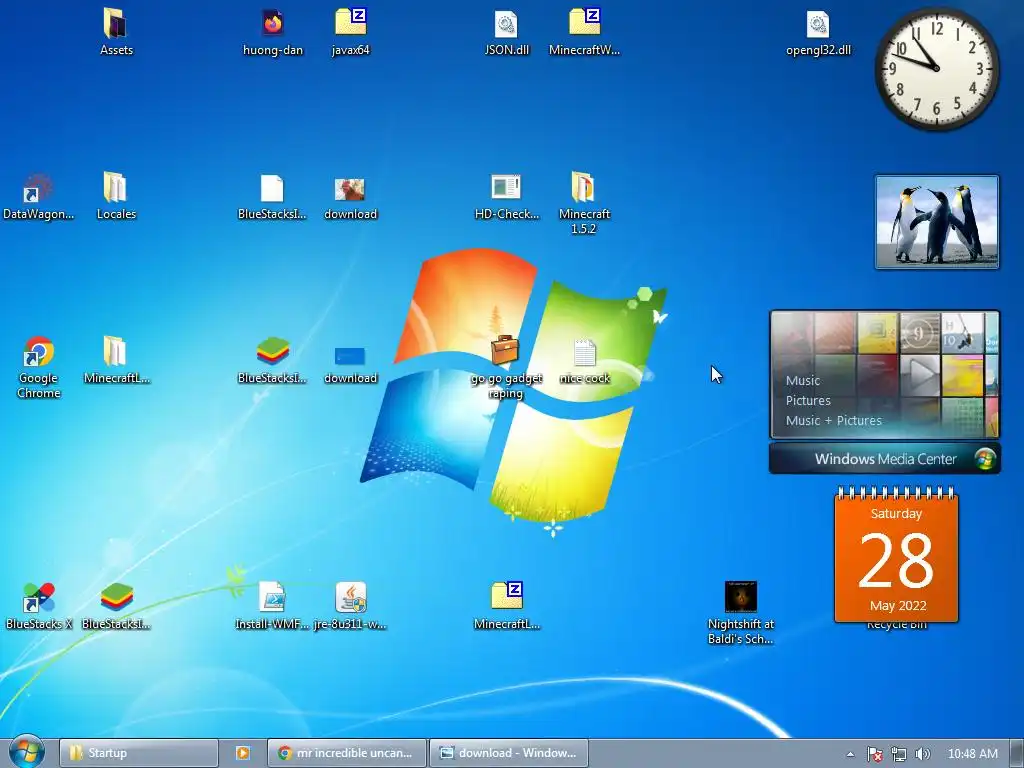Select the blue download image icon
The image size is (1024, 768).
350,356
